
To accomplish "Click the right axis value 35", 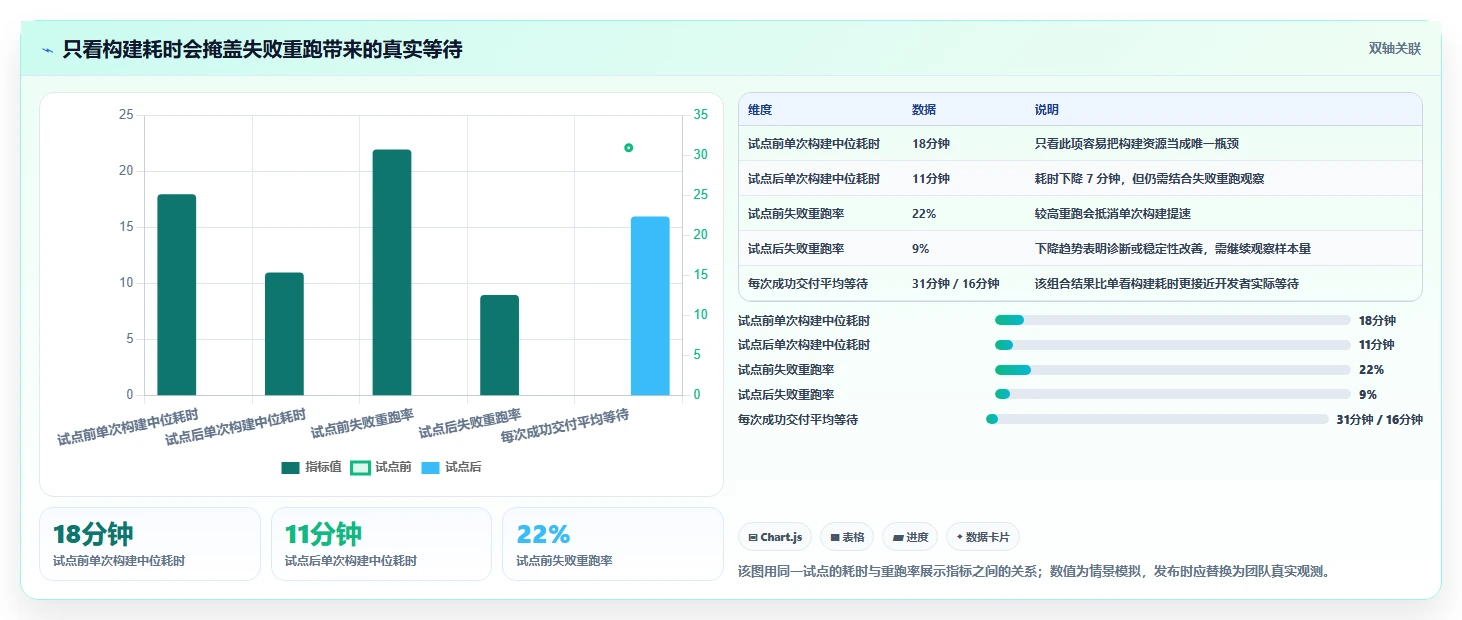I will point(701,115).
